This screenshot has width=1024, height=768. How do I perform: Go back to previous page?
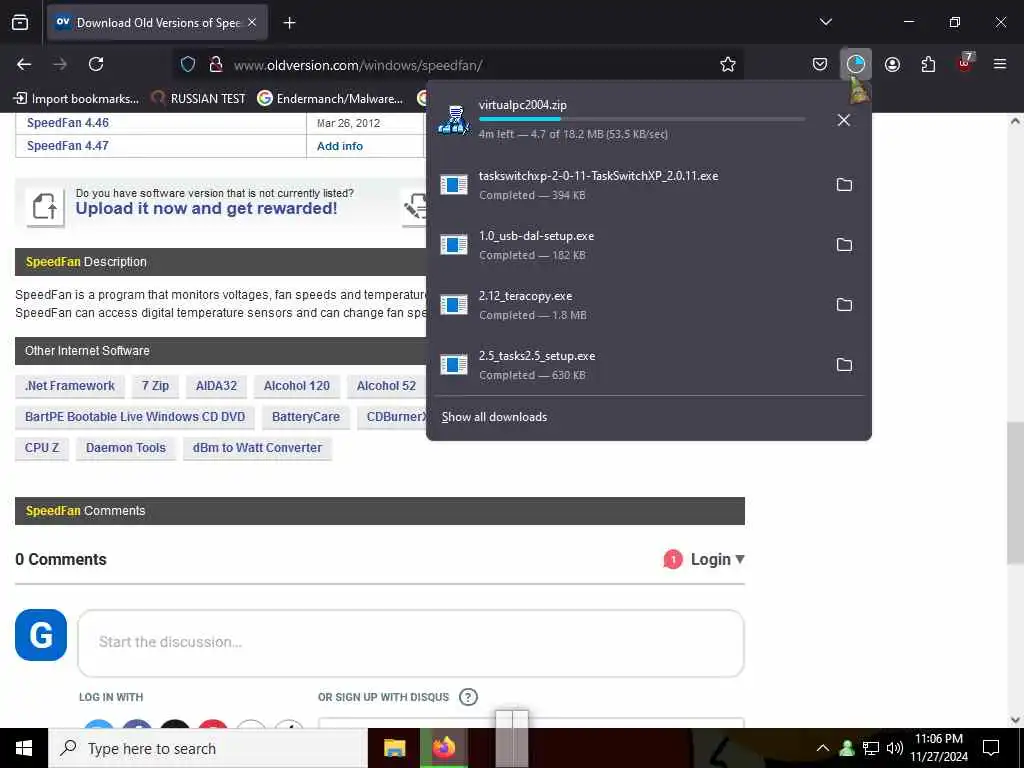tap(24, 64)
